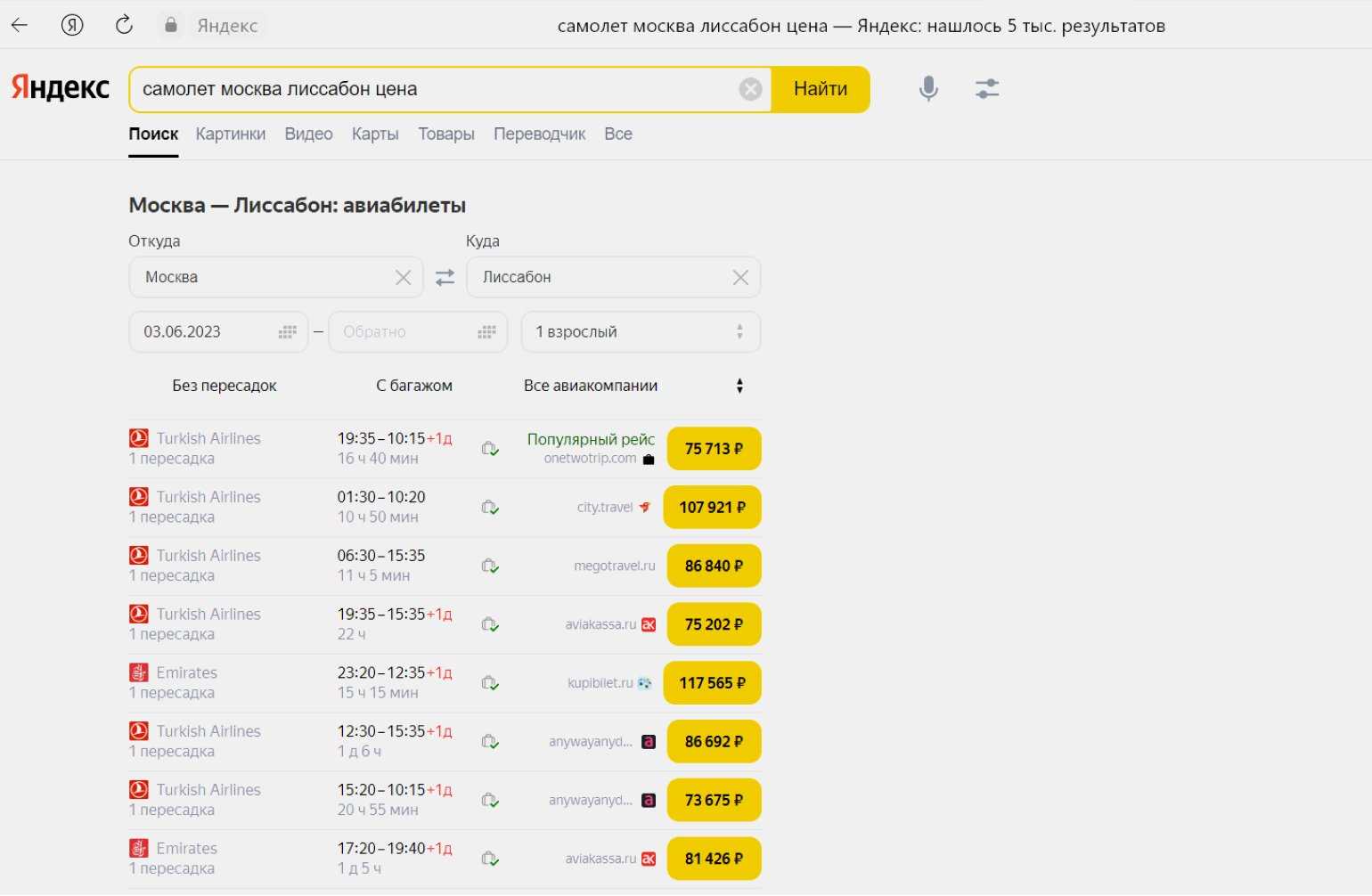
Task: Click the browser back arrow
Action: point(20,25)
